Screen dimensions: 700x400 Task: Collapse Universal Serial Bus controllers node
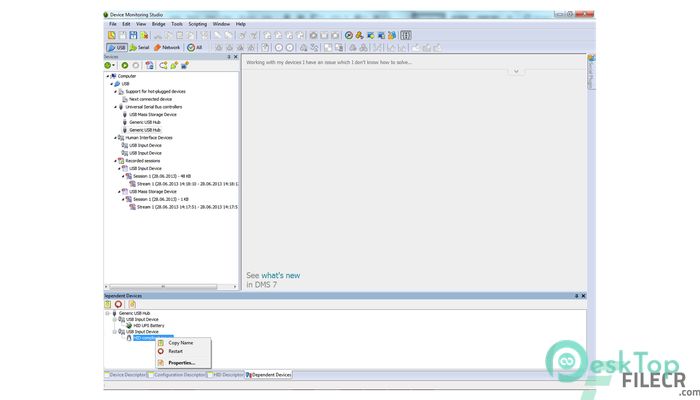(115, 107)
